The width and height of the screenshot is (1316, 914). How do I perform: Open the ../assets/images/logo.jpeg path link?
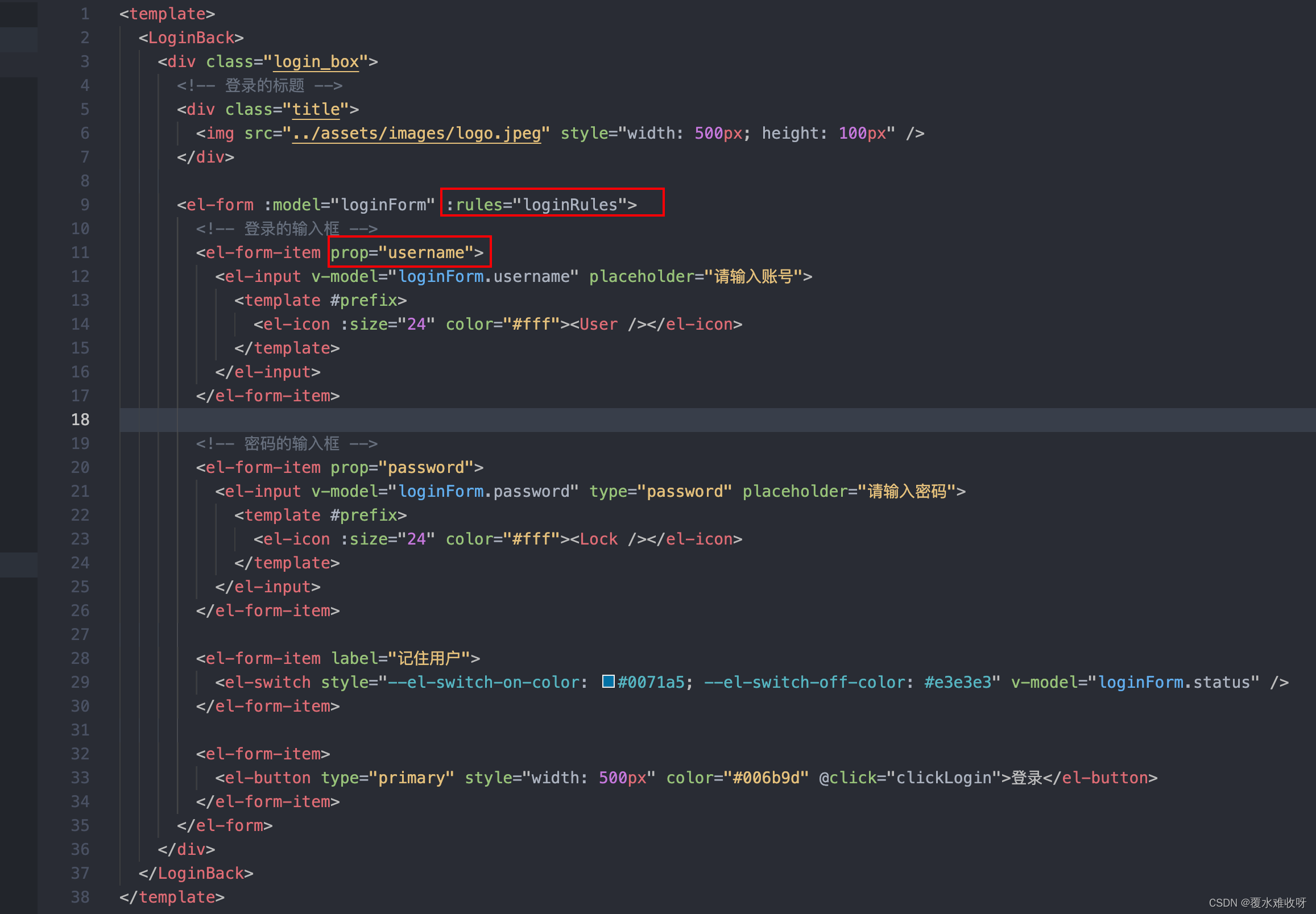coord(416,134)
